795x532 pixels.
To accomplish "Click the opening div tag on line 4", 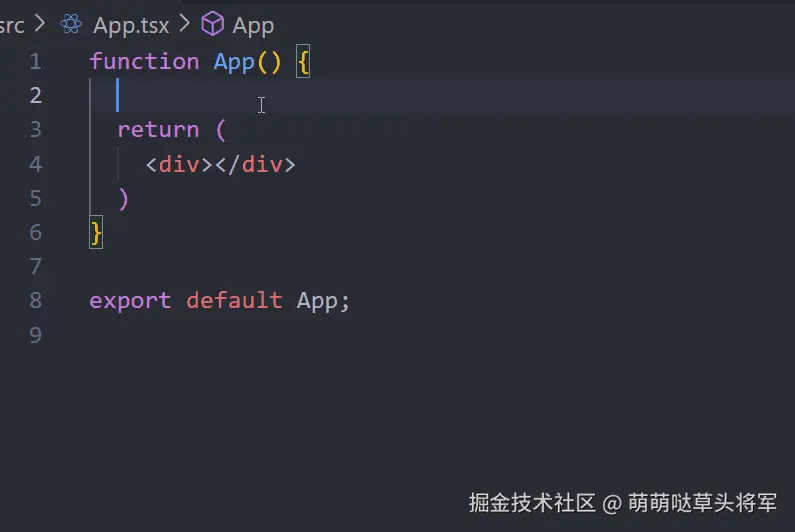I will 179,164.
